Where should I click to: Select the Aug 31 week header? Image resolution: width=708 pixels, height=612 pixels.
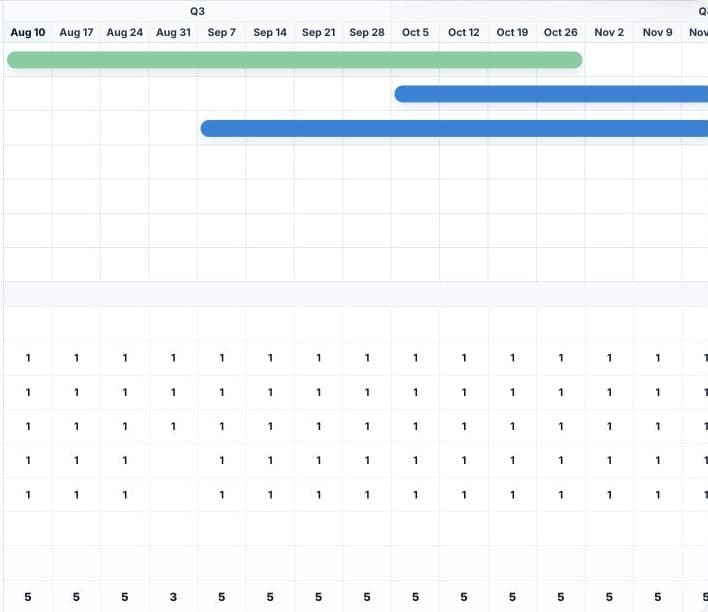click(173, 33)
